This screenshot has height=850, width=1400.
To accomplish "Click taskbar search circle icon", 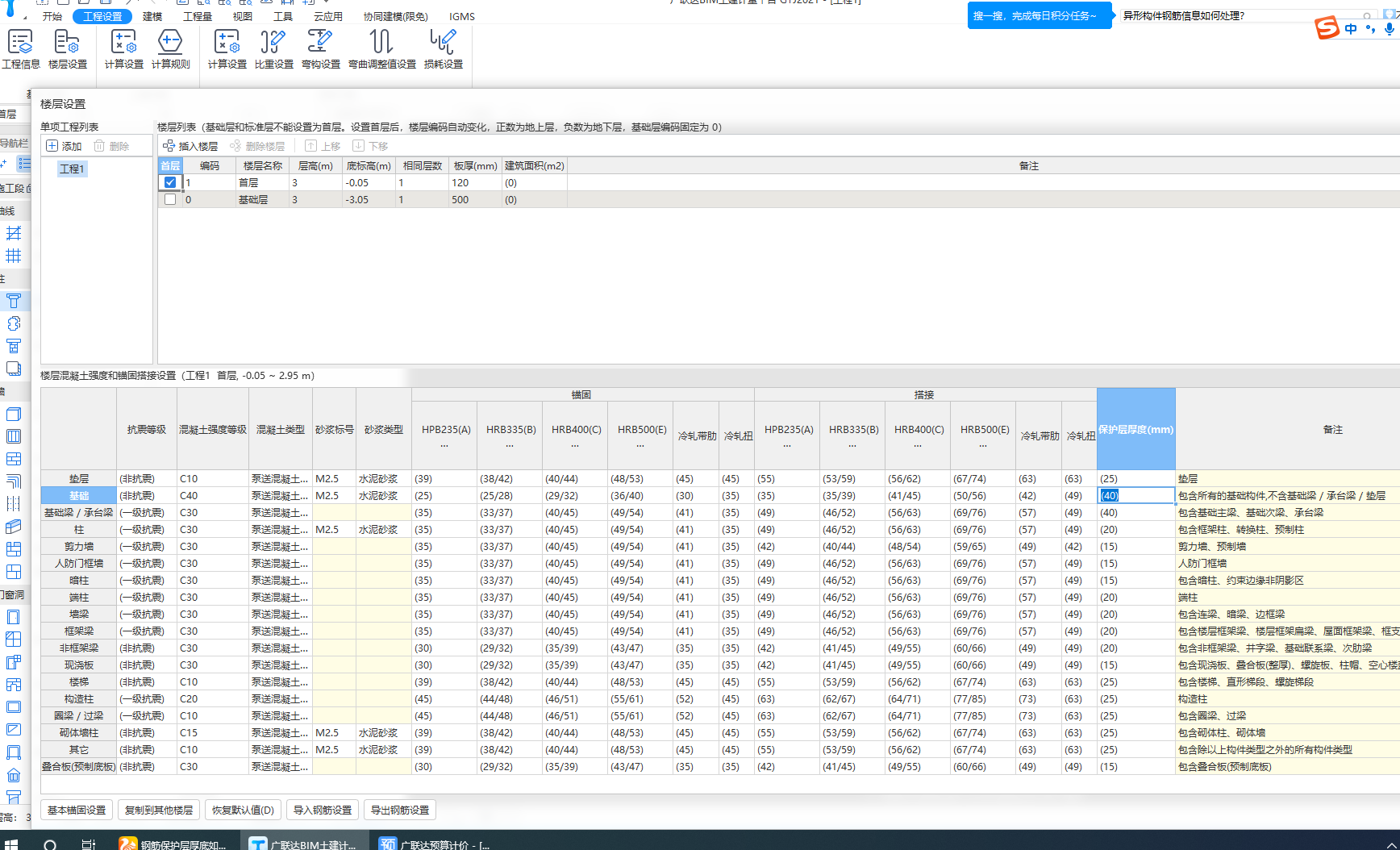I will pos(50,844).
